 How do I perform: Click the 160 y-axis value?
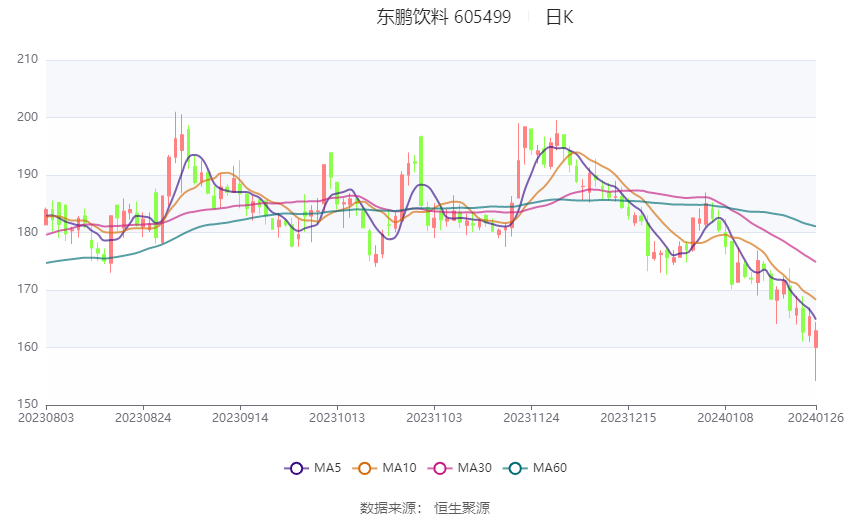[28, 347]
